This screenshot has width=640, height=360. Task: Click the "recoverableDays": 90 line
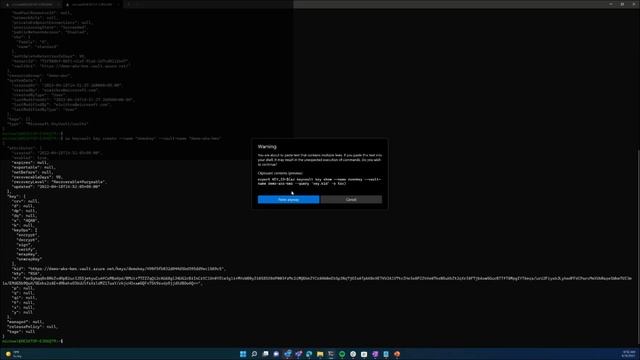click(37, 177)
